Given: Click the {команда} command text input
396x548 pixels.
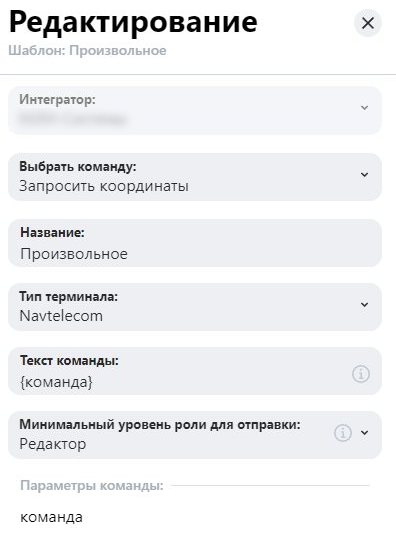Looking at the screenshot, I should point(195,371).
